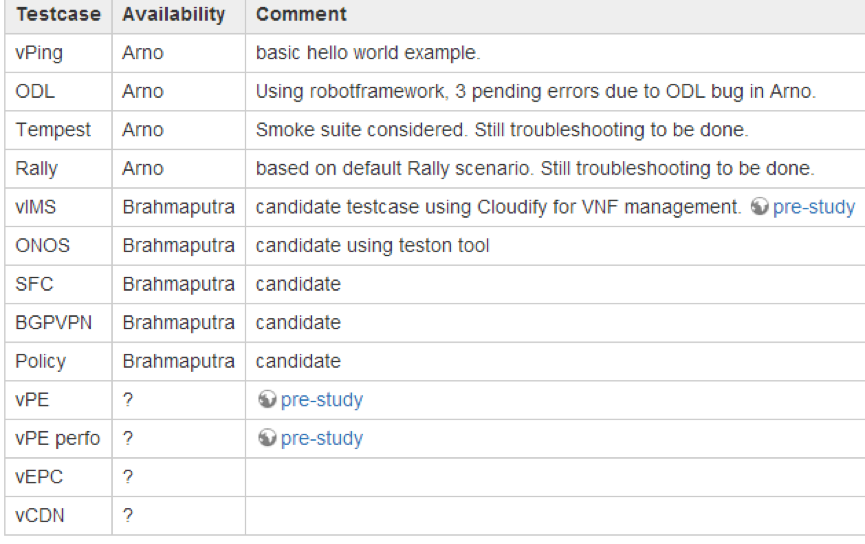Image resolution: width=865 pixels, height=544 pixels.
Task: Select the ONOS testcase cell
Action: pyautogui.click(x=58, y=246)
